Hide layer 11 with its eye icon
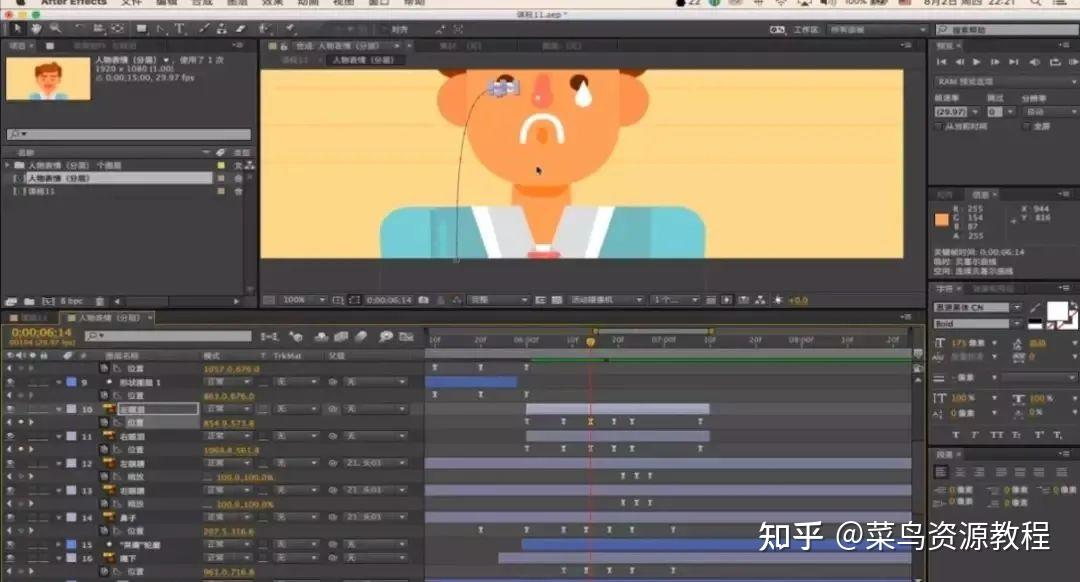1080x582 pixels. tap(10, 436)
